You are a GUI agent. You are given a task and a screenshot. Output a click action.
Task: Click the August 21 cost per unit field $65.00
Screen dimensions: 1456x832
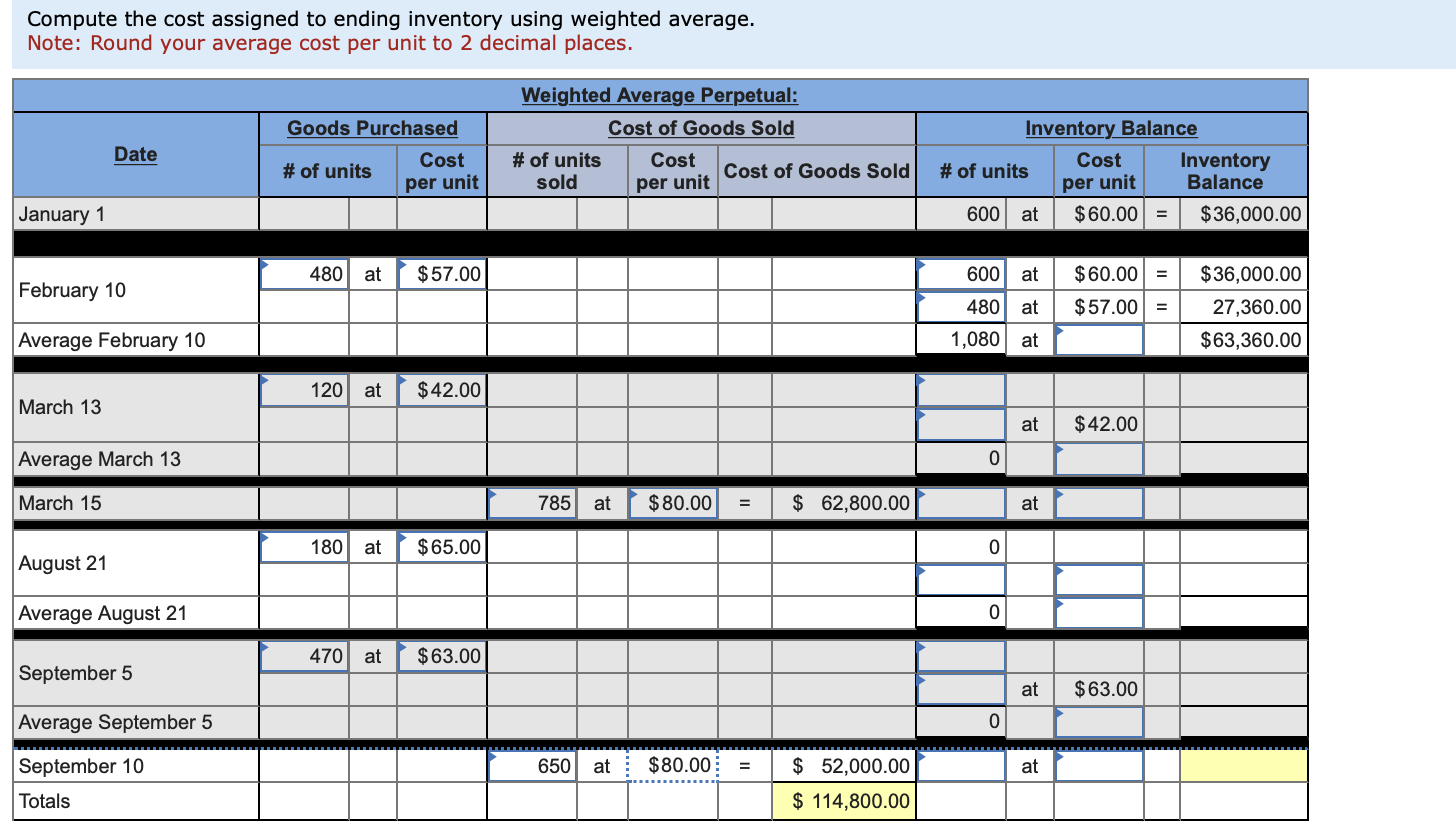click(x=442, y=547)
